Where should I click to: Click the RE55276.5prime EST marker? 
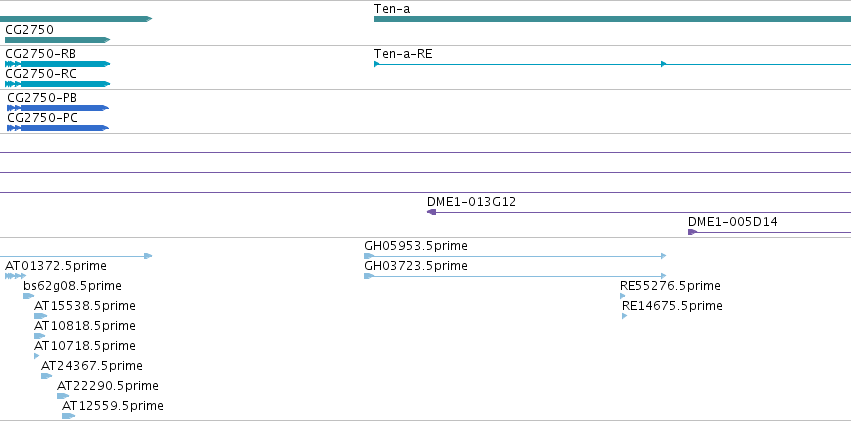(623, 296)
